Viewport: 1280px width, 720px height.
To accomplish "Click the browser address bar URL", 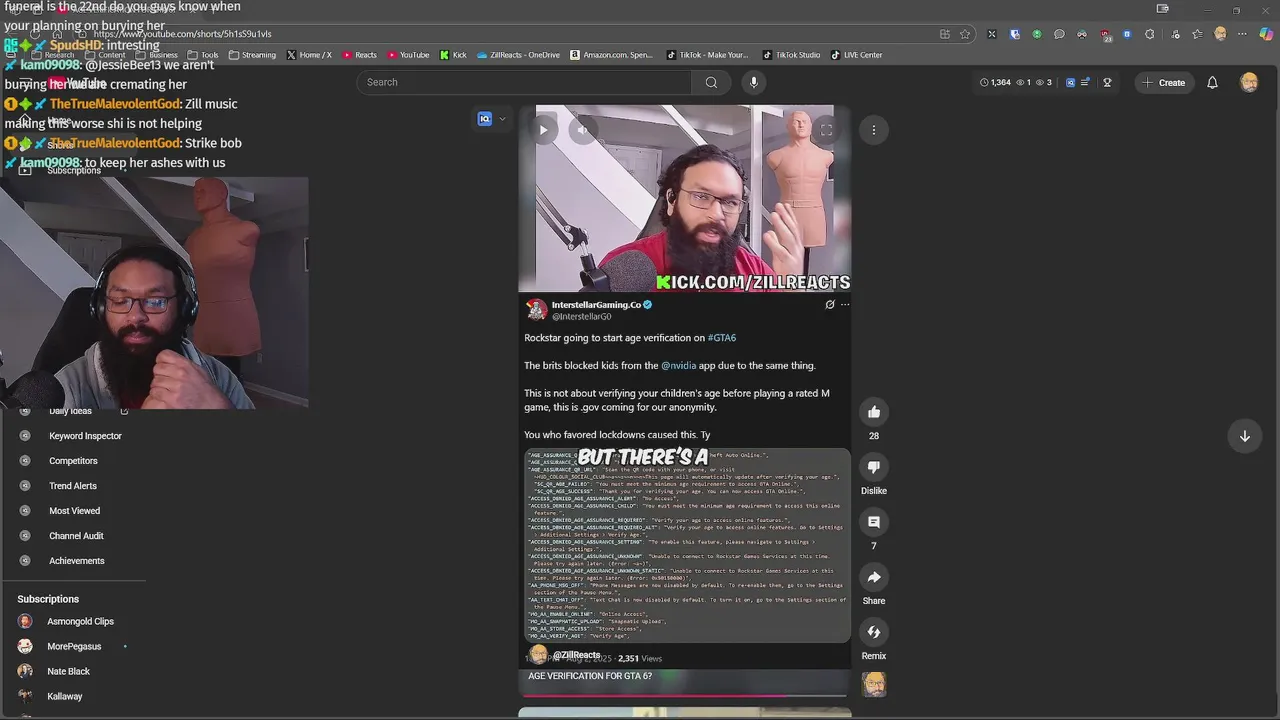I will click(182, 34).
